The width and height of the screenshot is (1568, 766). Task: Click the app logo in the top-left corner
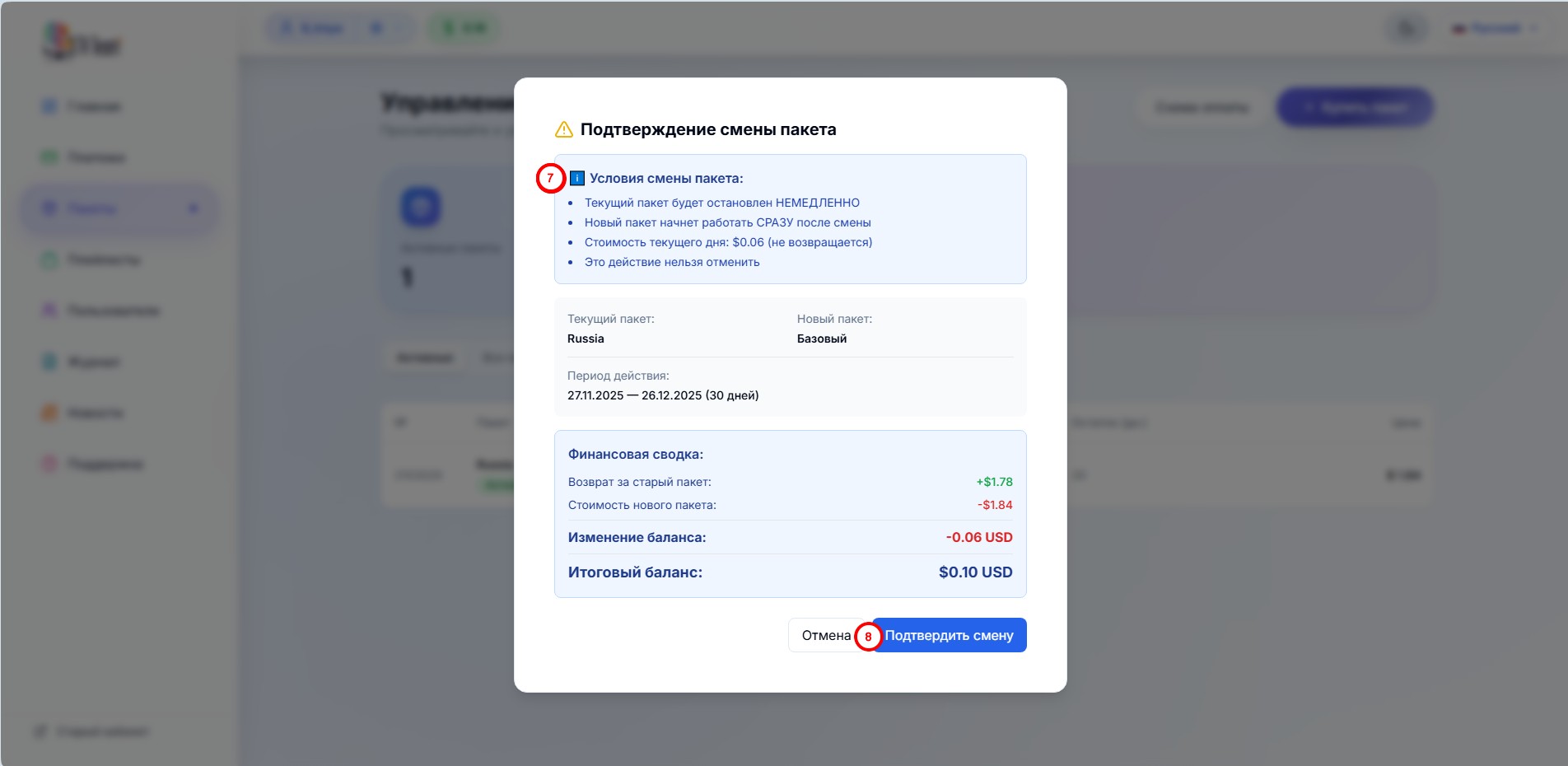[81, 41]
